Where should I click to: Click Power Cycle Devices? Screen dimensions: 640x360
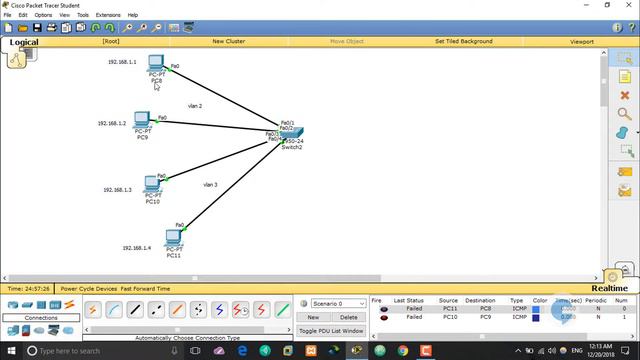point(89,289)
